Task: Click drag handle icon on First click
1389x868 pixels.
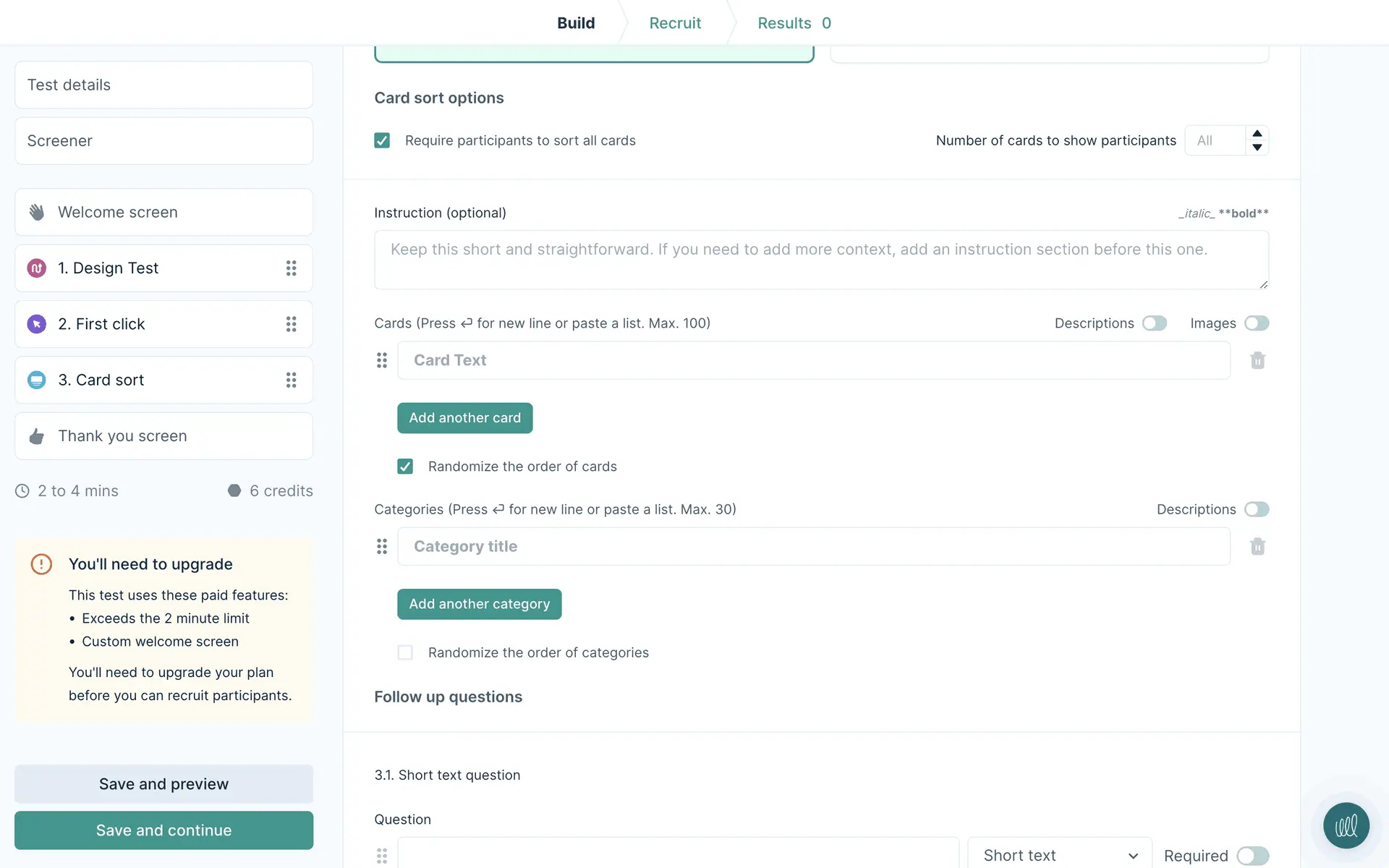Action: pos(291,324)
